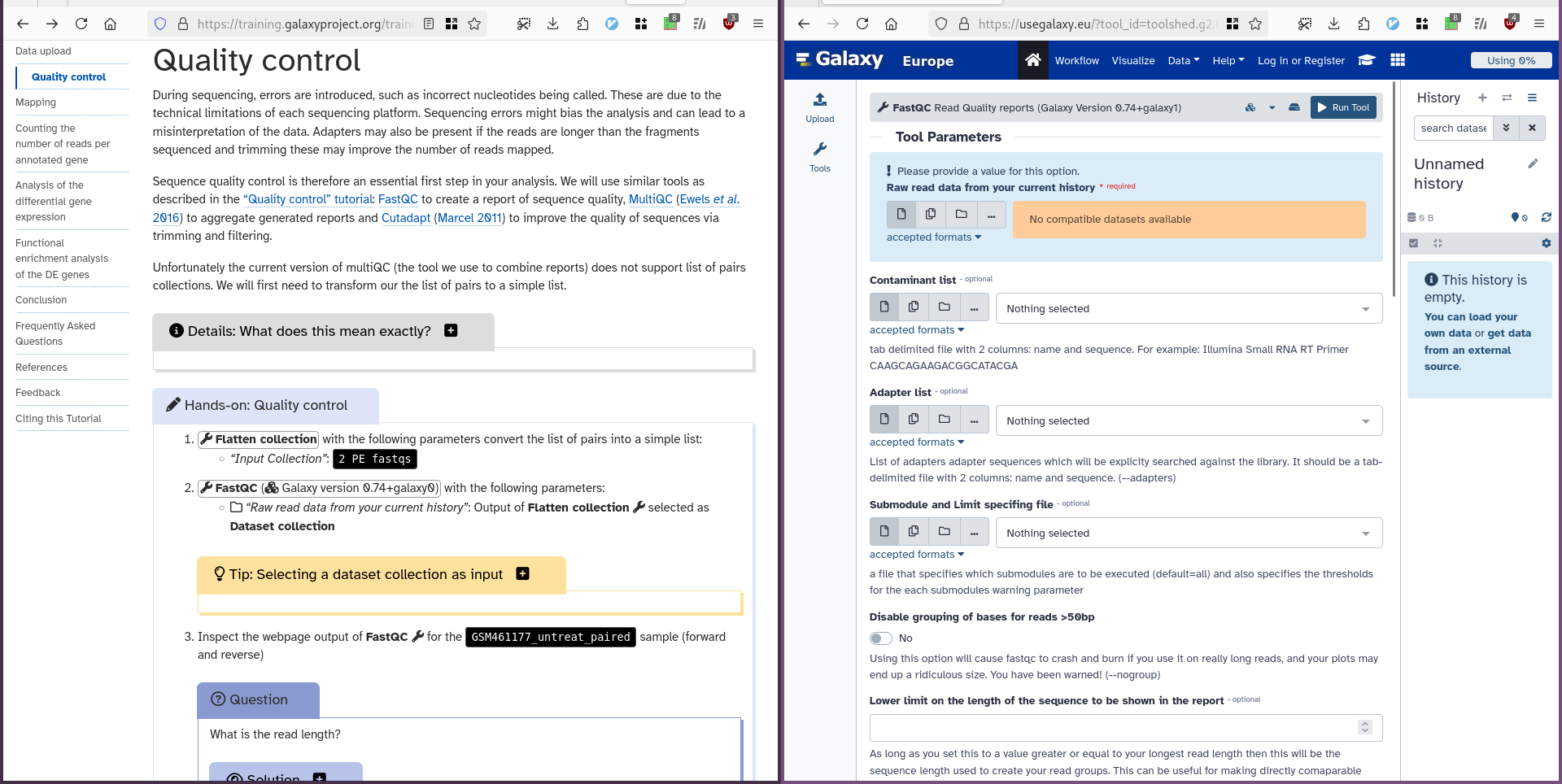Refresh the history with reload icon
The height and width of the screenshot is (784, 1562).
click(1546, 217)
